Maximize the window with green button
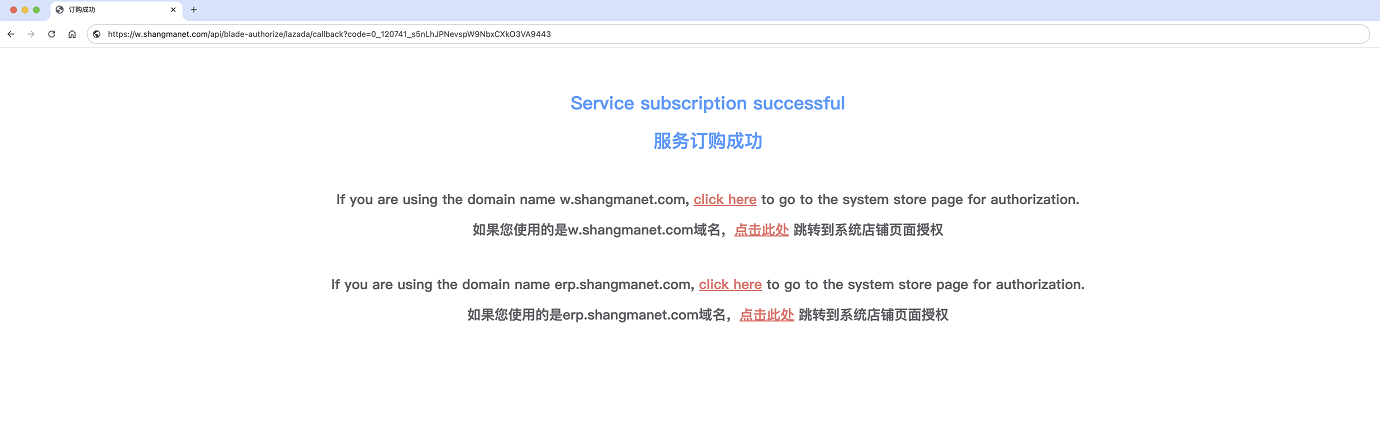1380x438 pixels. 36,10
